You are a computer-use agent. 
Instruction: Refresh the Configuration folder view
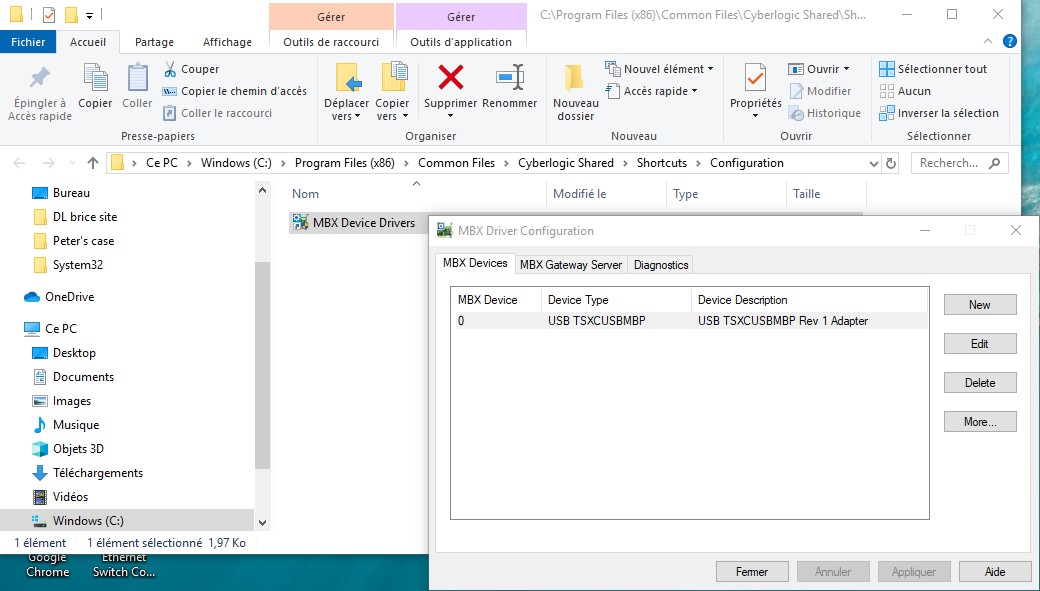891,163
